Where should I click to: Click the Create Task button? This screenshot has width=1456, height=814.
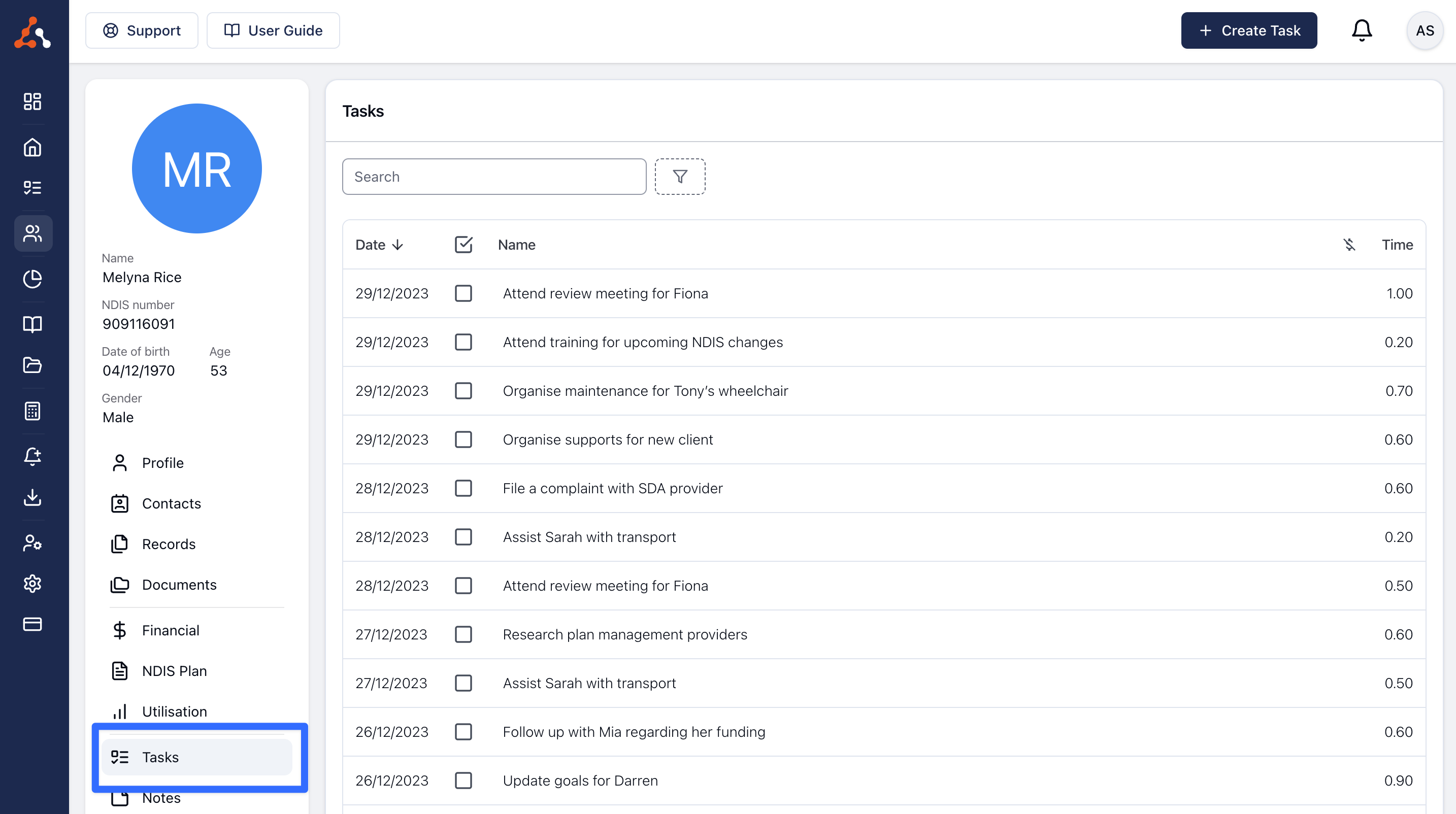point(1248,30)
